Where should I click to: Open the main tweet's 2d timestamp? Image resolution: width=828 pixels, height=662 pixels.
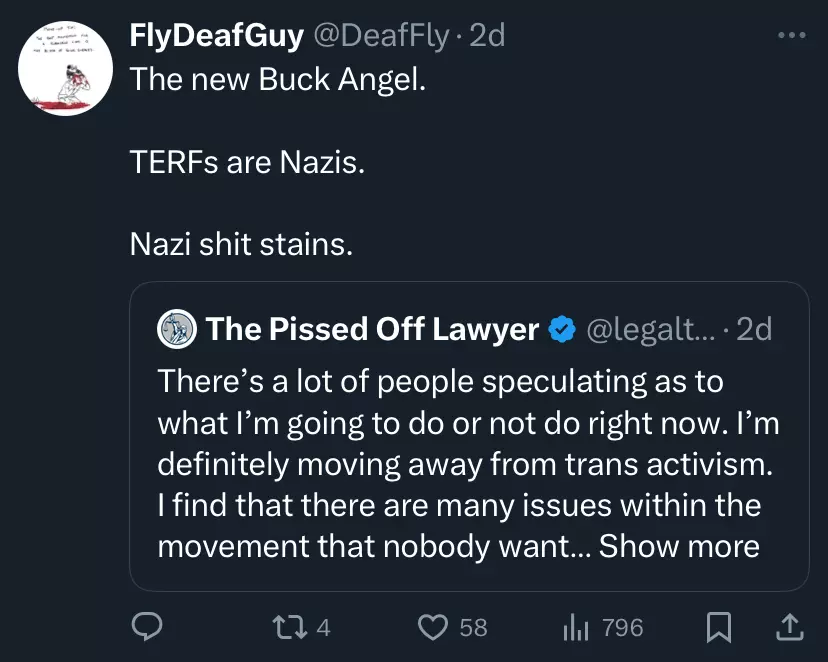click(x=487, y=36)
